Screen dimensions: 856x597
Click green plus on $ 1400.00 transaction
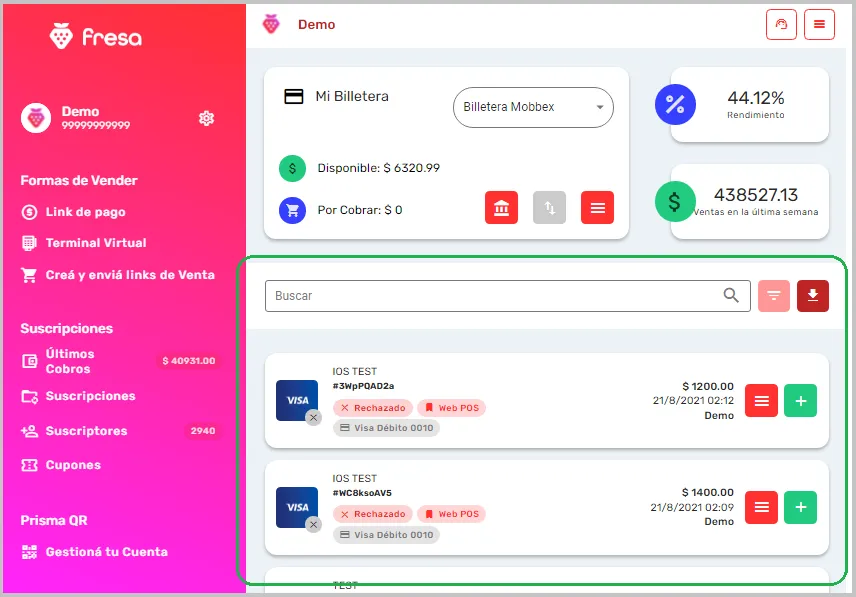[801, 508]
